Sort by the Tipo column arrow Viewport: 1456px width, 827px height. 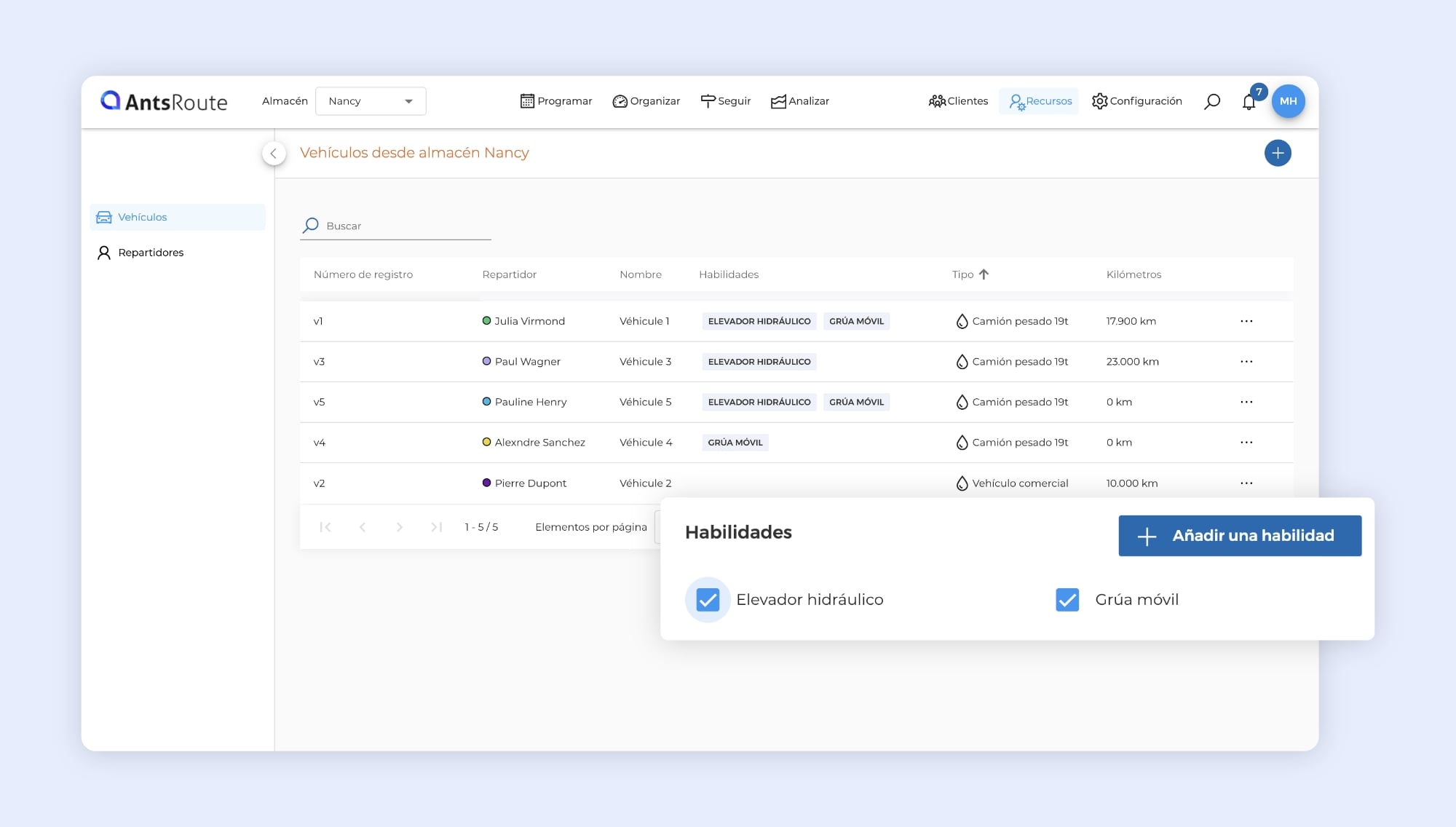coord(984,274)
